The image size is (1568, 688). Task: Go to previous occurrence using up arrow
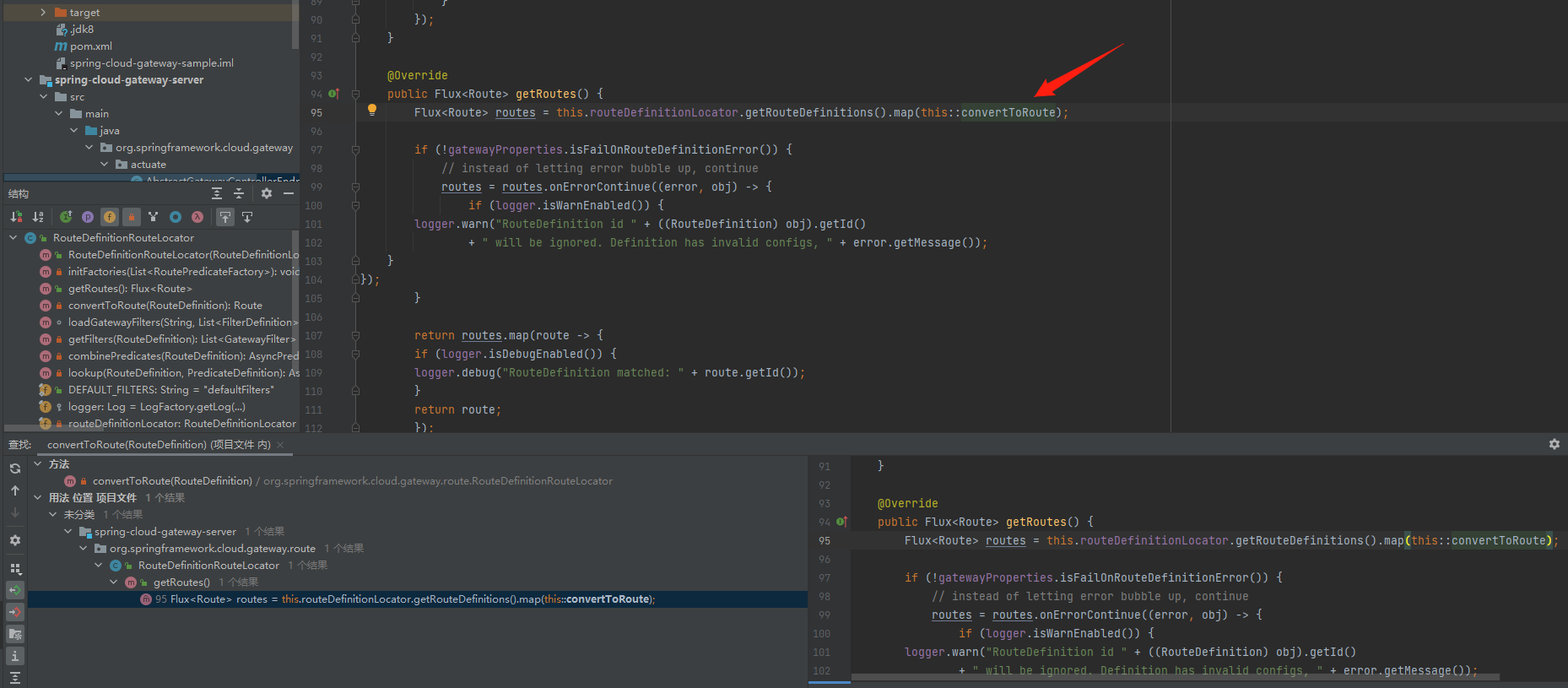(15, 490)
